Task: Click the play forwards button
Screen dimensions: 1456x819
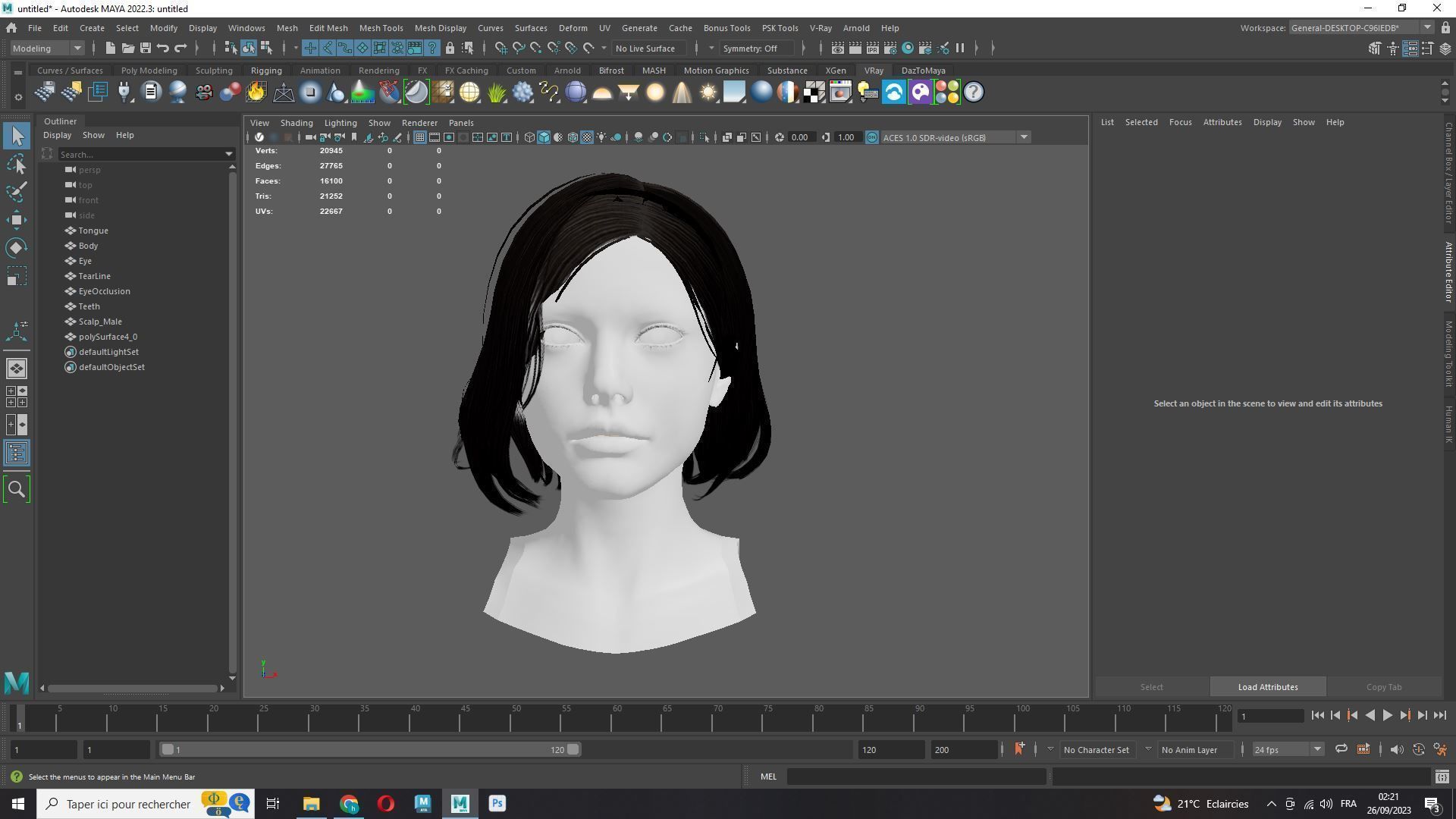Action: [x=1387, y=715]
